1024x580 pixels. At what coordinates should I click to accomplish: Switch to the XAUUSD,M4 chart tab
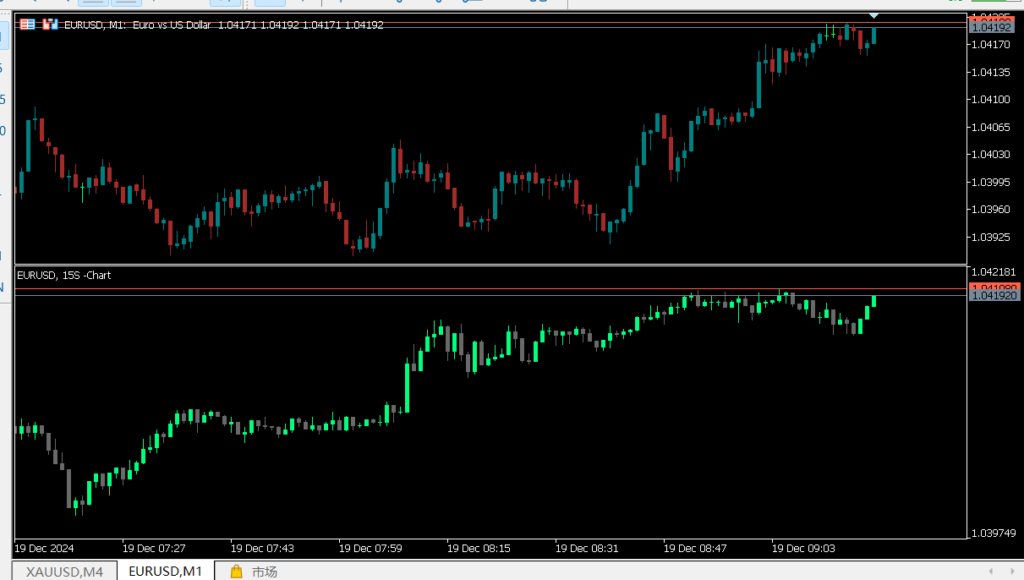(x=64, y=572)
